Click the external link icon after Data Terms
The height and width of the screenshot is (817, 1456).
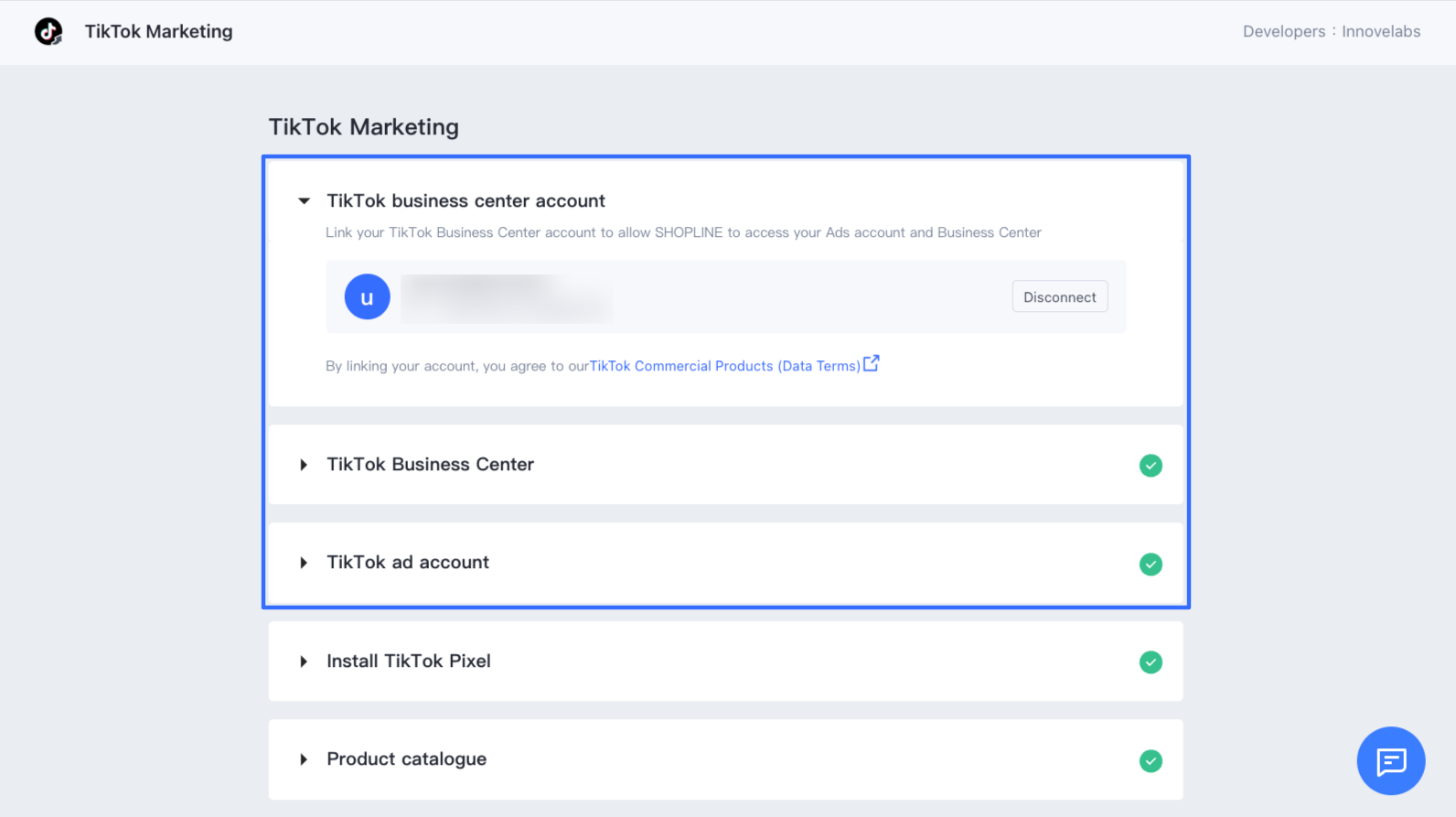point(872,364)
